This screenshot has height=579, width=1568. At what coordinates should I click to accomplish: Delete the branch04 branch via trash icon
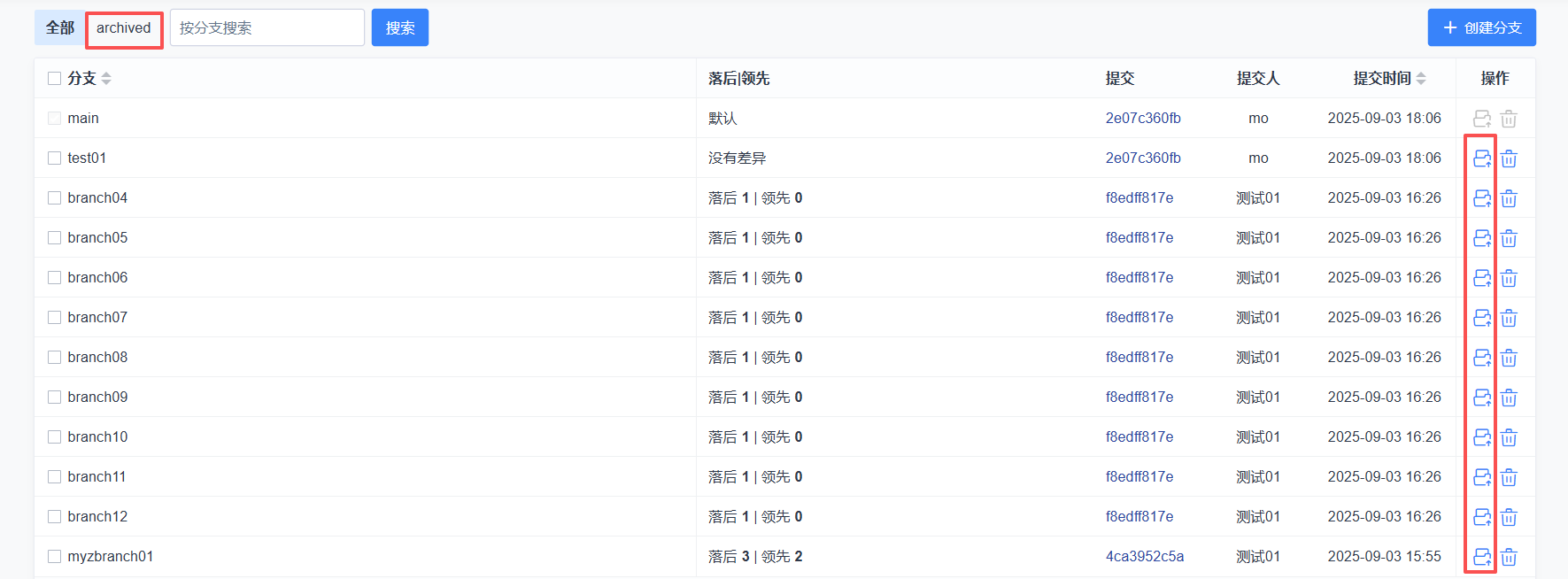coord(1509,198)
